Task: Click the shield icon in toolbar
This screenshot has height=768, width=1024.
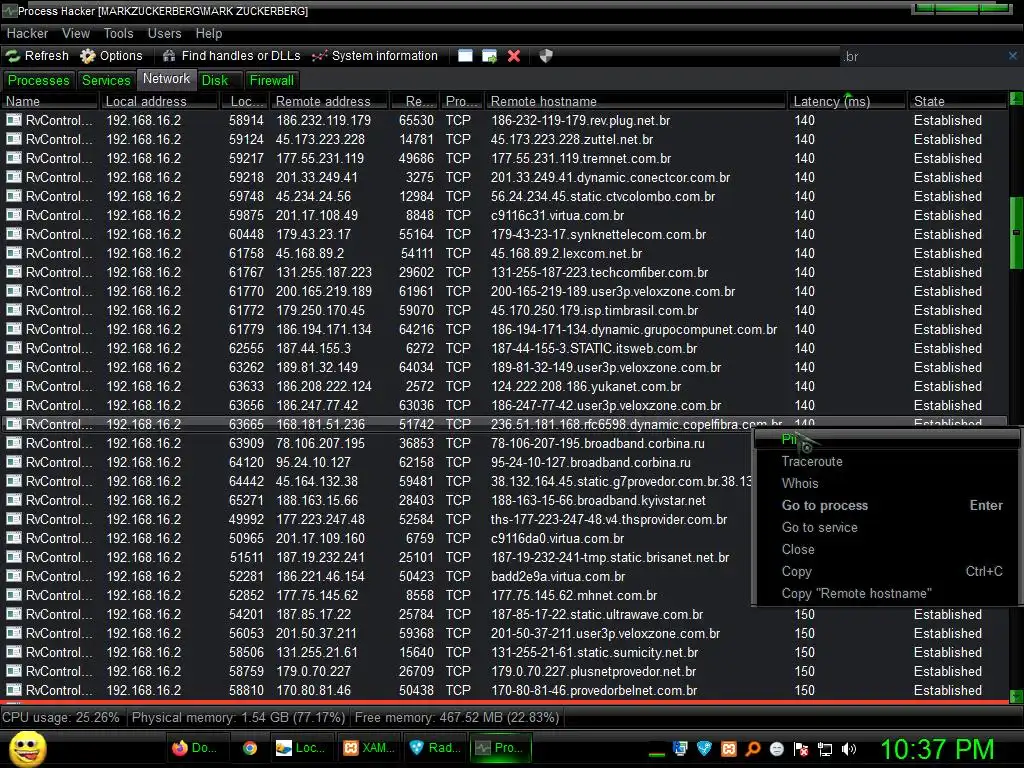Action: (x=546, y=56)
